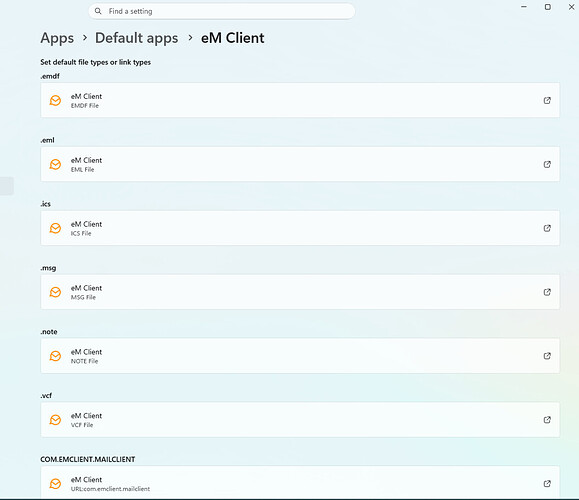This screenshot has height=500, width=579.
Task: Click the .msg extension heading
Action: 48,268
